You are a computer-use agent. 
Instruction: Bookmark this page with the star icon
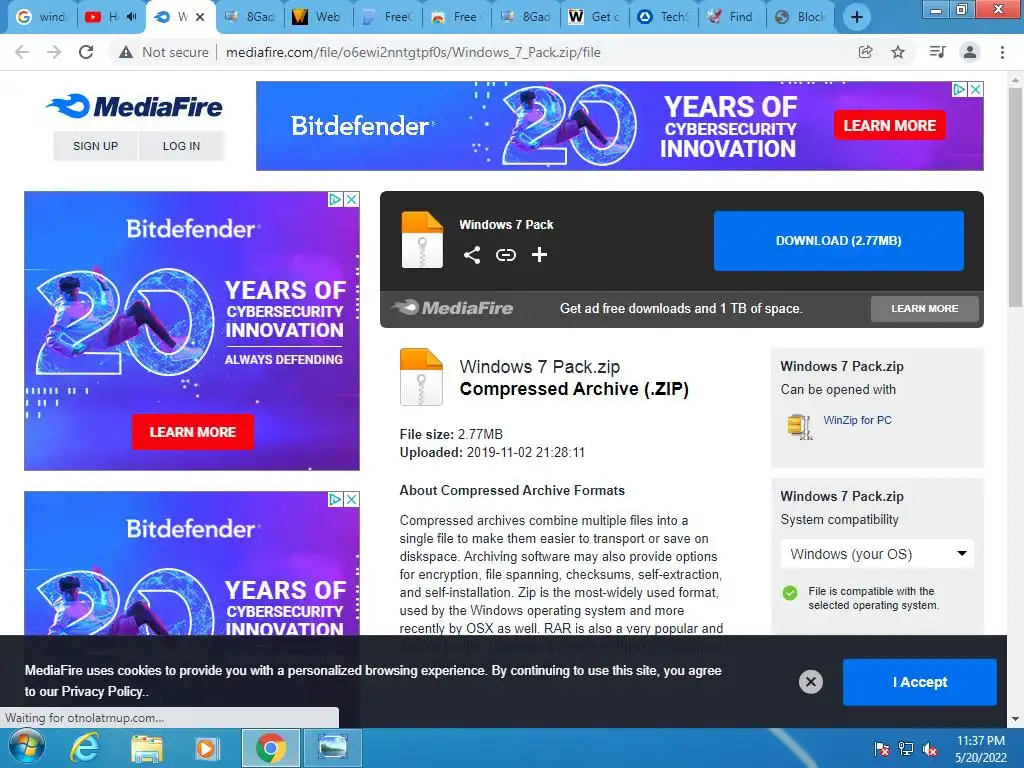pos(898,52)
